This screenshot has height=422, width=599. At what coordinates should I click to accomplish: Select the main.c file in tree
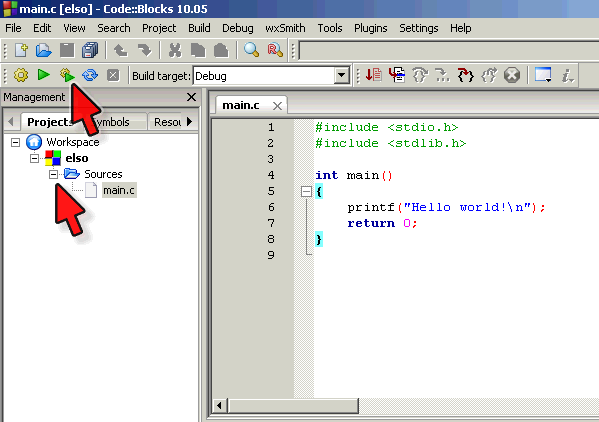(119, 190)
